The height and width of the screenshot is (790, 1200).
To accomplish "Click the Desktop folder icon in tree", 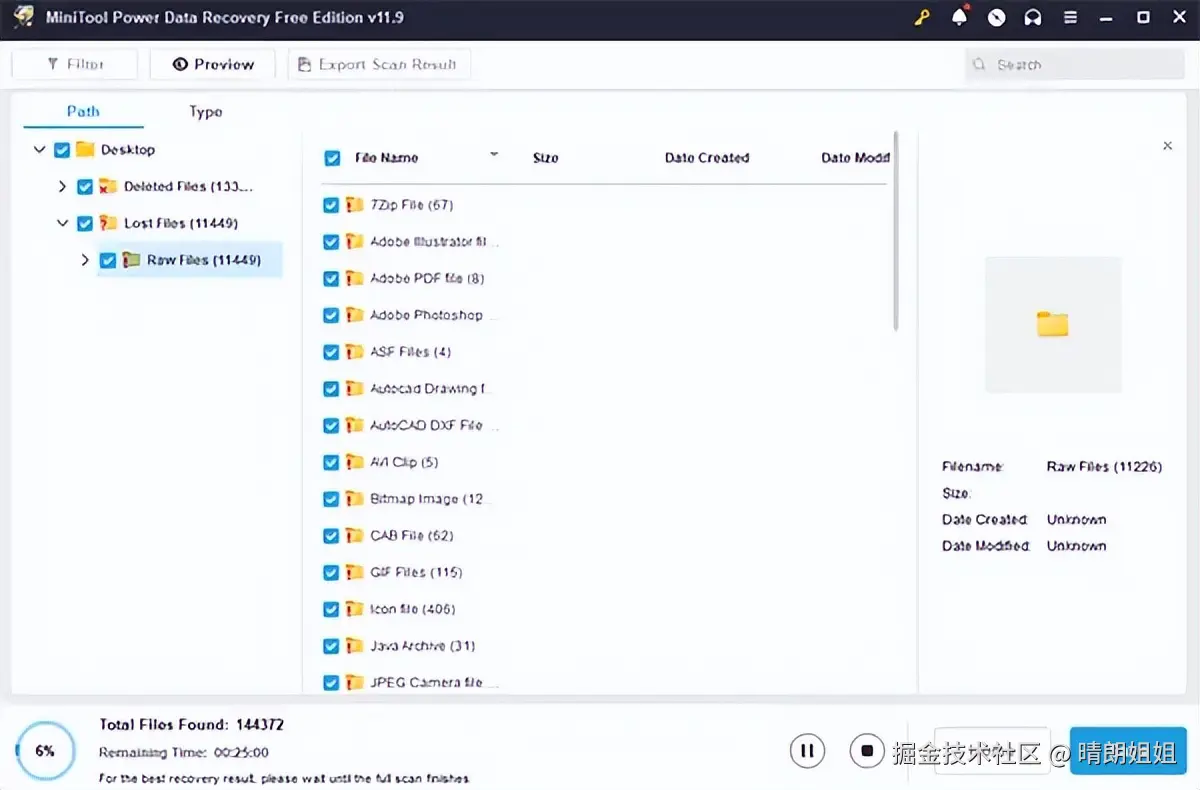I will 85,149.
